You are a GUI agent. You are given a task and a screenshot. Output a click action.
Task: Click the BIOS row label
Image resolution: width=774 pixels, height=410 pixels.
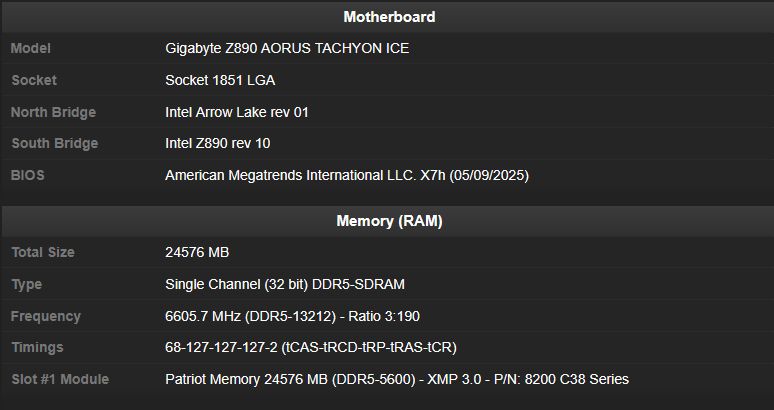pyautogui.click(x=28, y=175)
